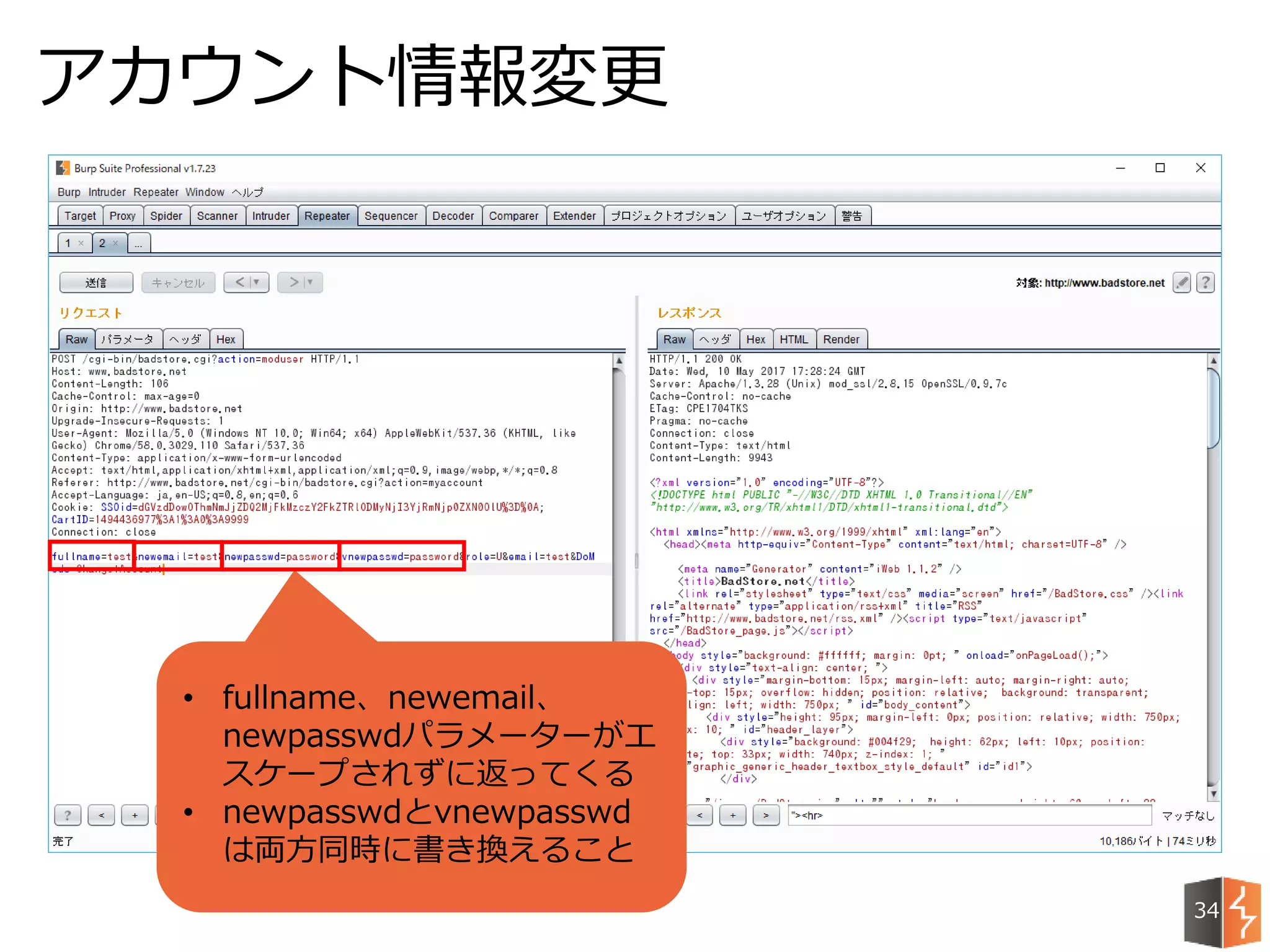
Task: Add new Repeater tab with ... button
Action: (x=138, y=243)
